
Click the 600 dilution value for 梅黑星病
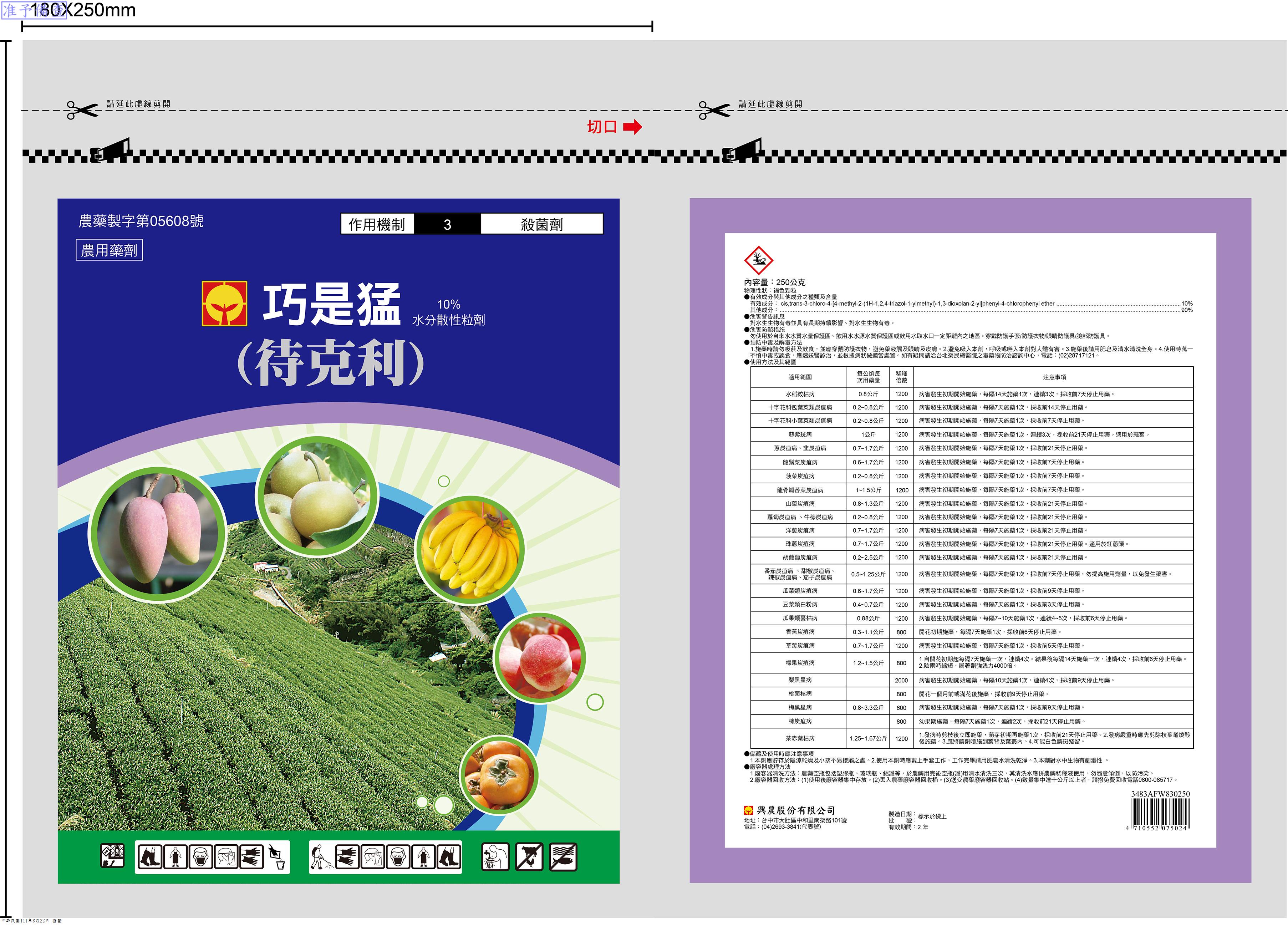(x=901, y=708)
